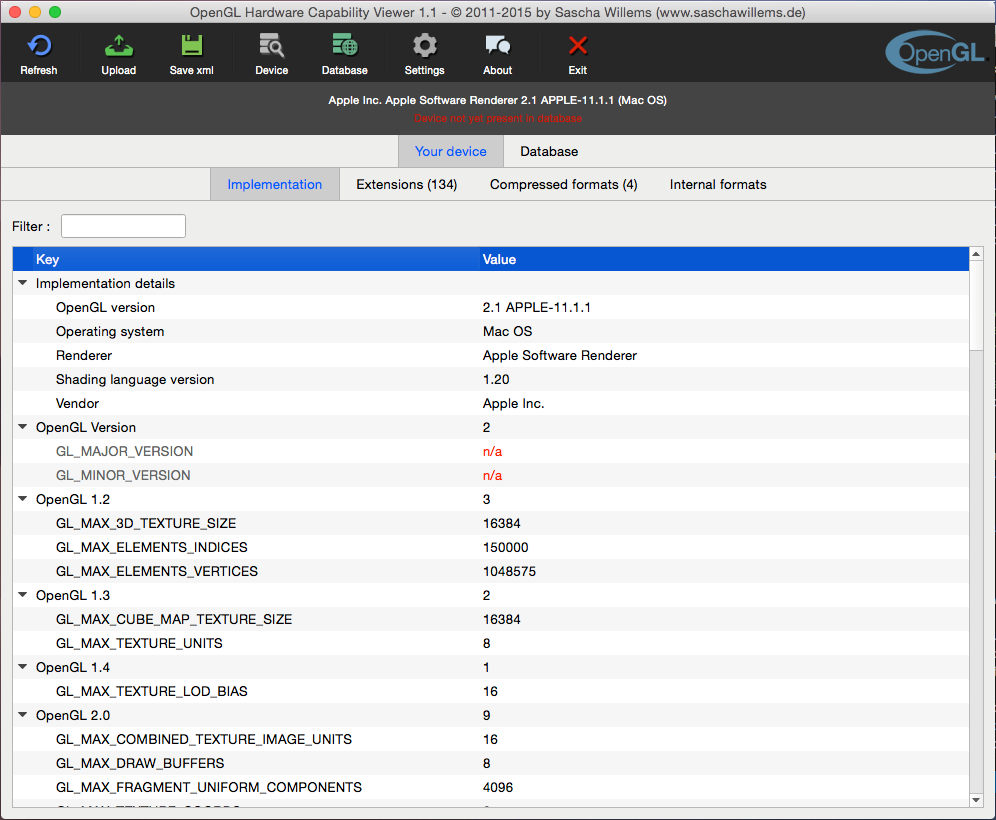Viewport: 996px width, 820px height.
Task: Sort by the Value column header
Action: (723, 259)
